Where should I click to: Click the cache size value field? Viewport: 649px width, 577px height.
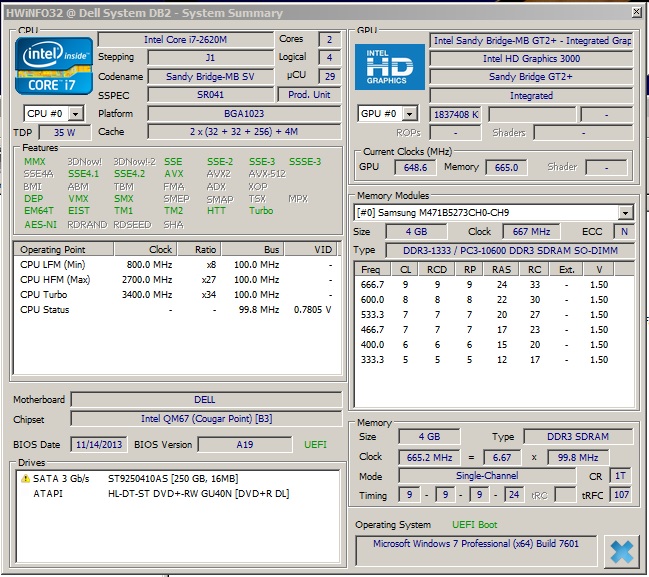(x=244, y=132)
